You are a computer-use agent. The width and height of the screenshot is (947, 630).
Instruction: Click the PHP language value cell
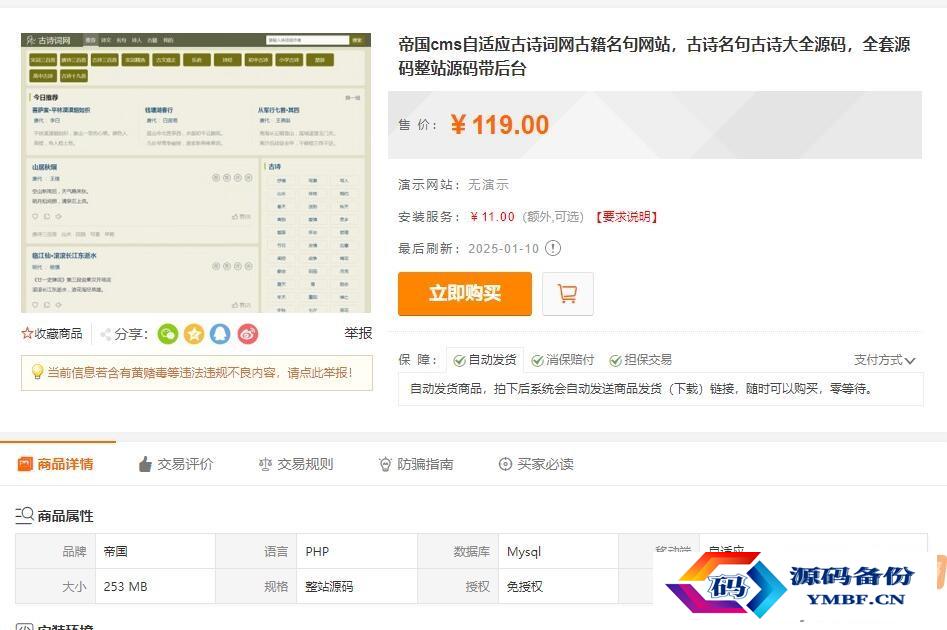pos(357,551)
